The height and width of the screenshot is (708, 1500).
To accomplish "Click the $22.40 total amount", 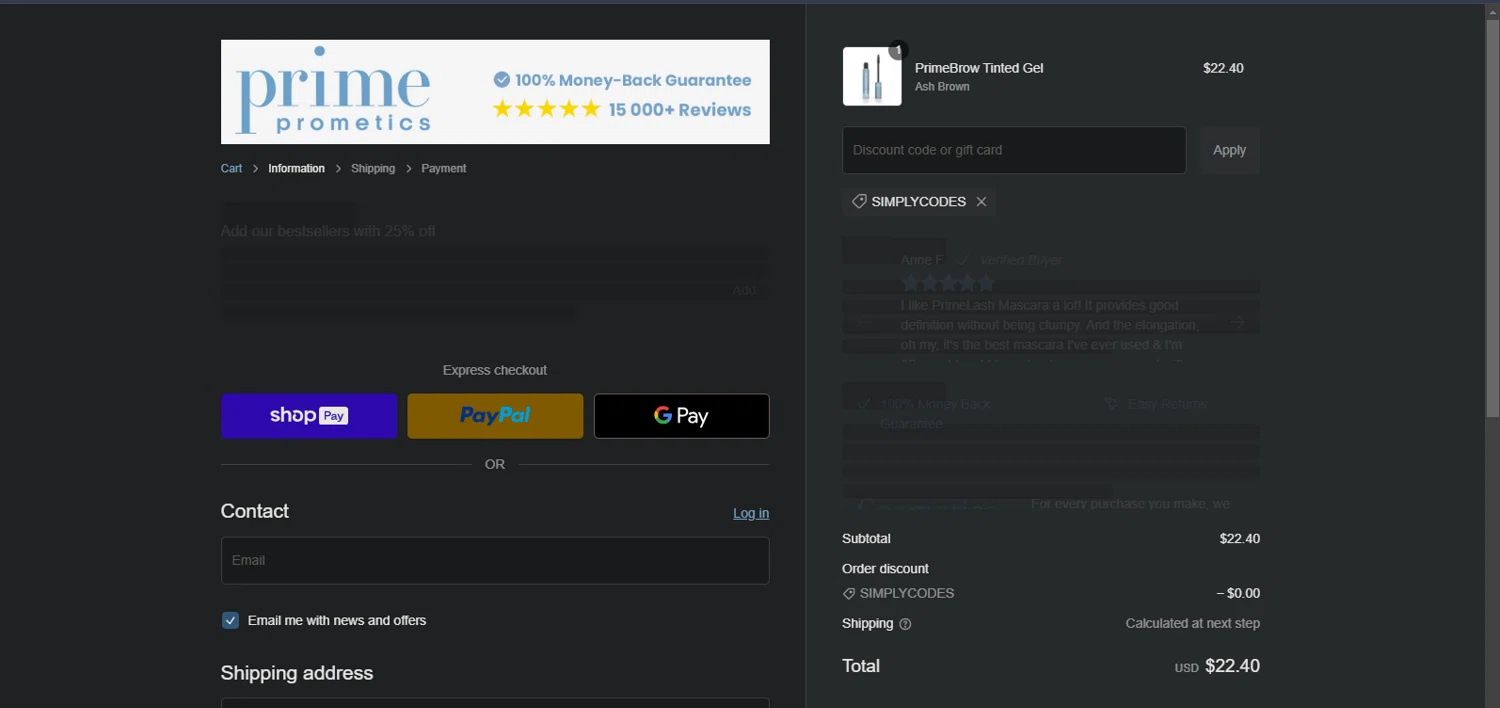I will (1232, 666).
